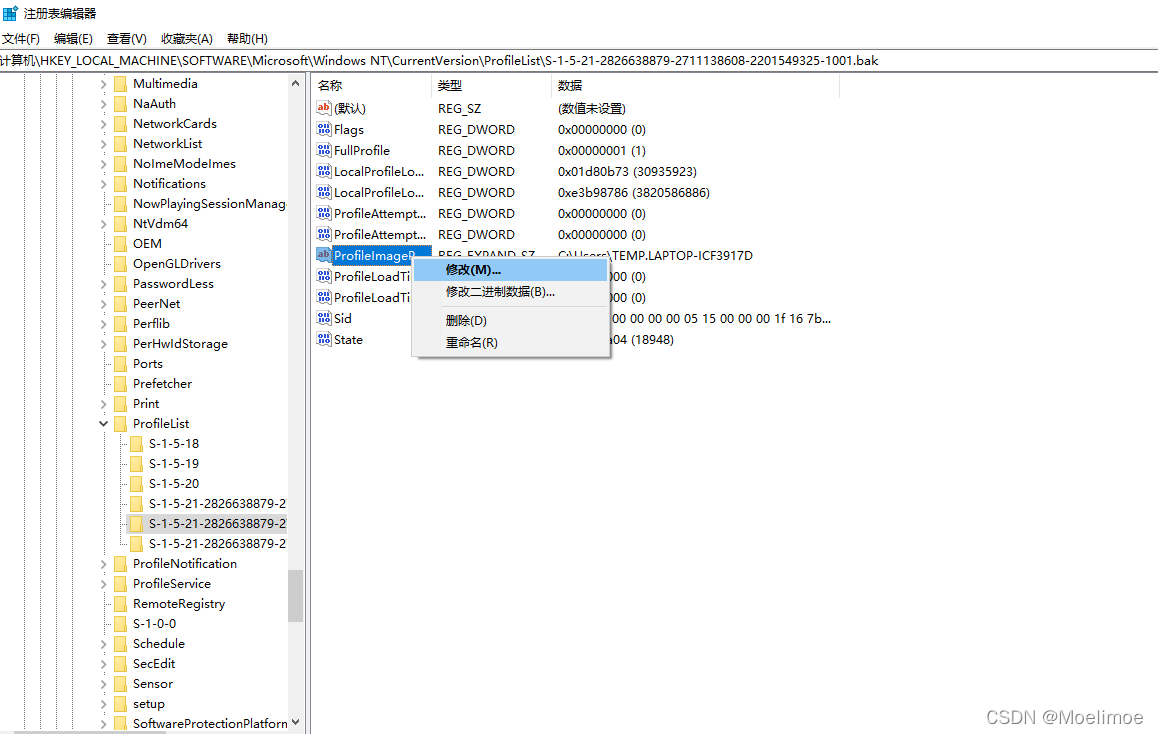
Task: Select the Sensor tree key
Action: (x=152, y=684)
